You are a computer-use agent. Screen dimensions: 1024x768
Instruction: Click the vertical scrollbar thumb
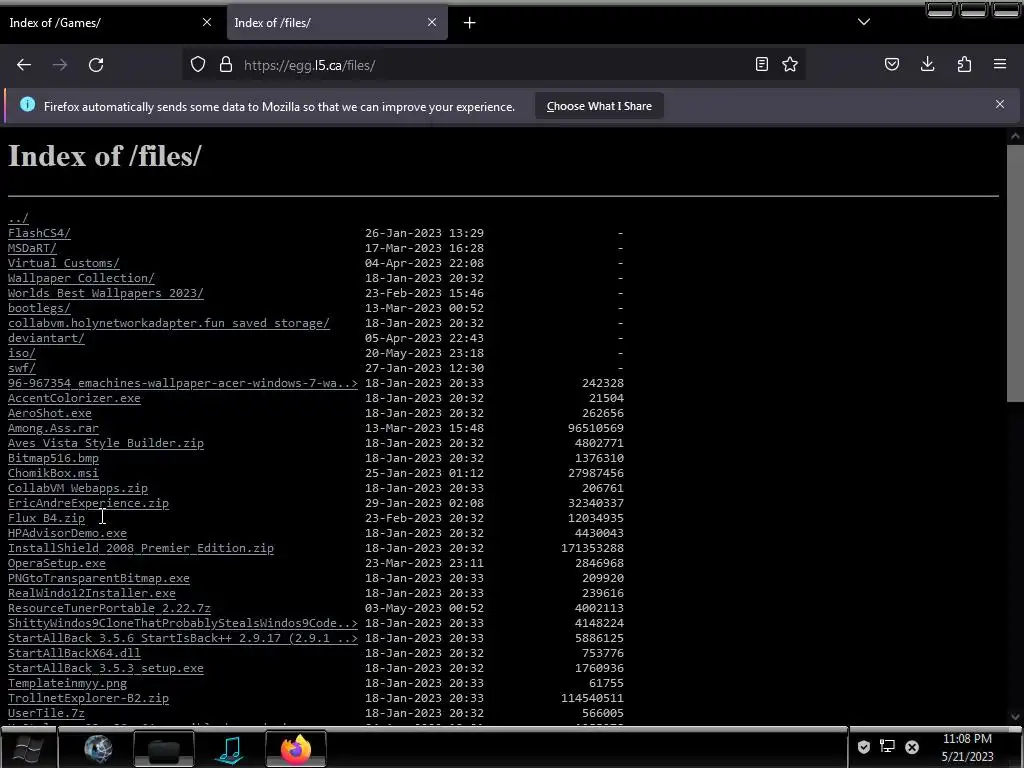tap(1015, 274)
